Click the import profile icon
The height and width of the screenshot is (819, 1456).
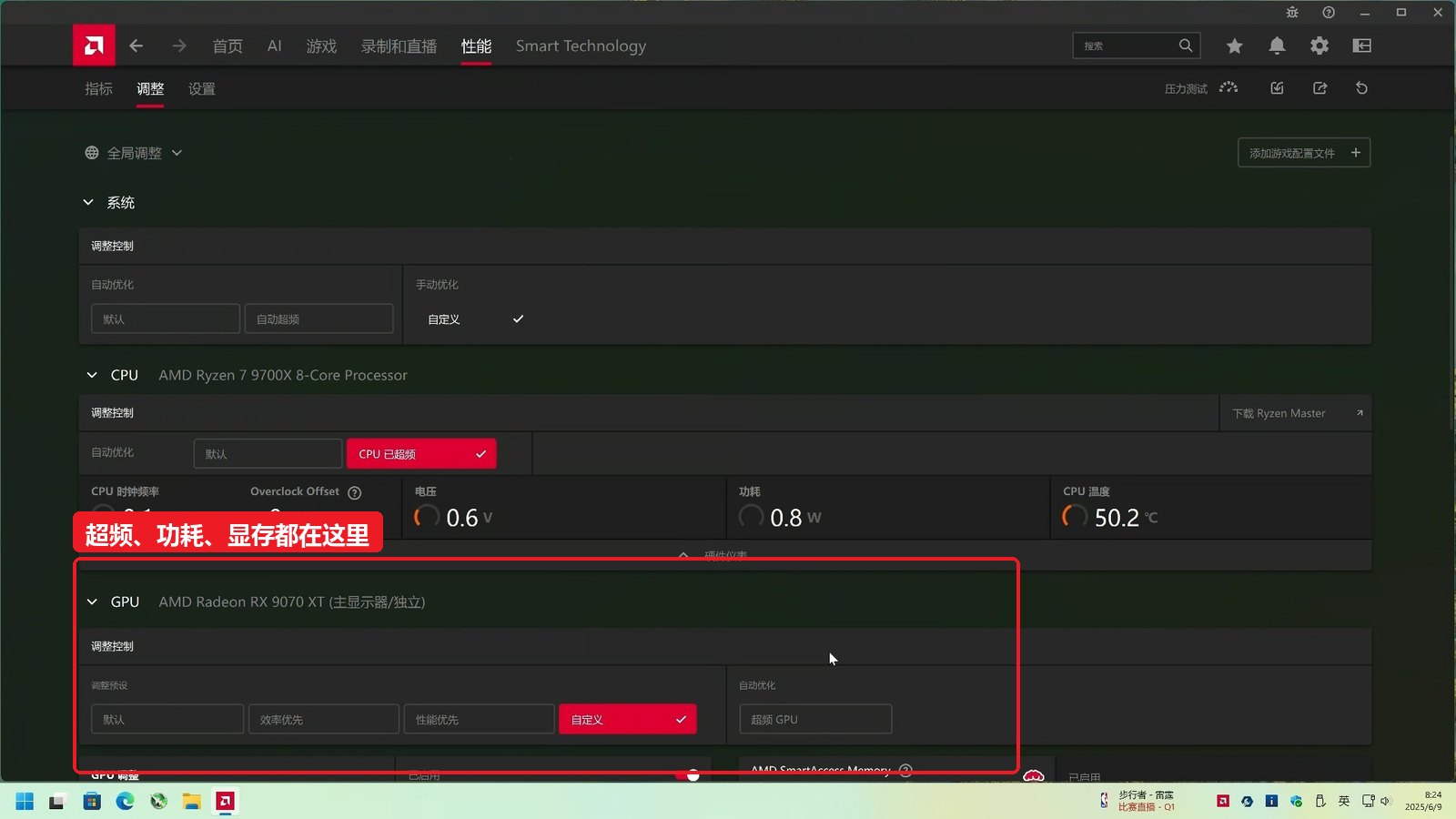coord(1278,88)
